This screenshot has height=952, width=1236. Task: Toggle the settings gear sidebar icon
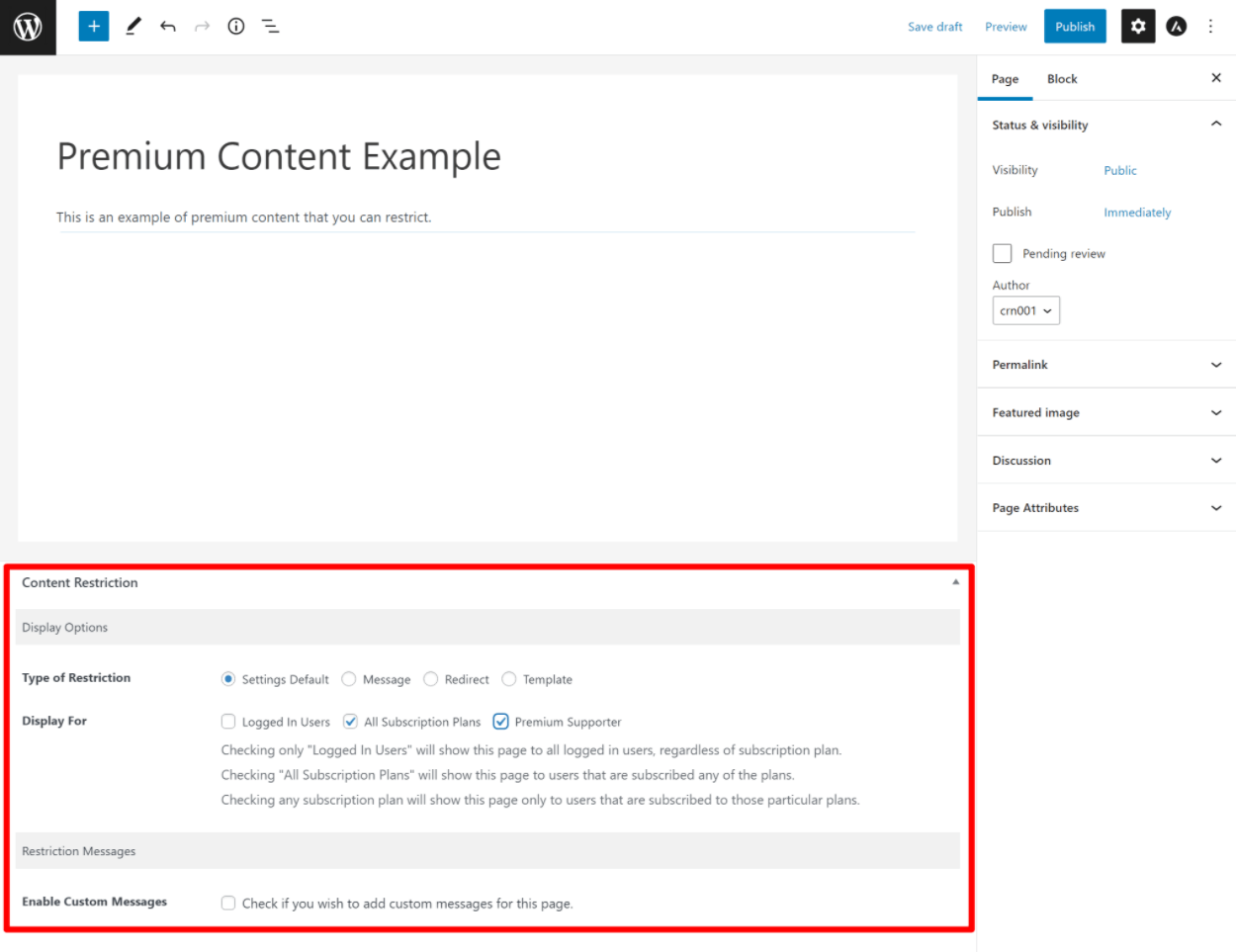coord(1138,27)
